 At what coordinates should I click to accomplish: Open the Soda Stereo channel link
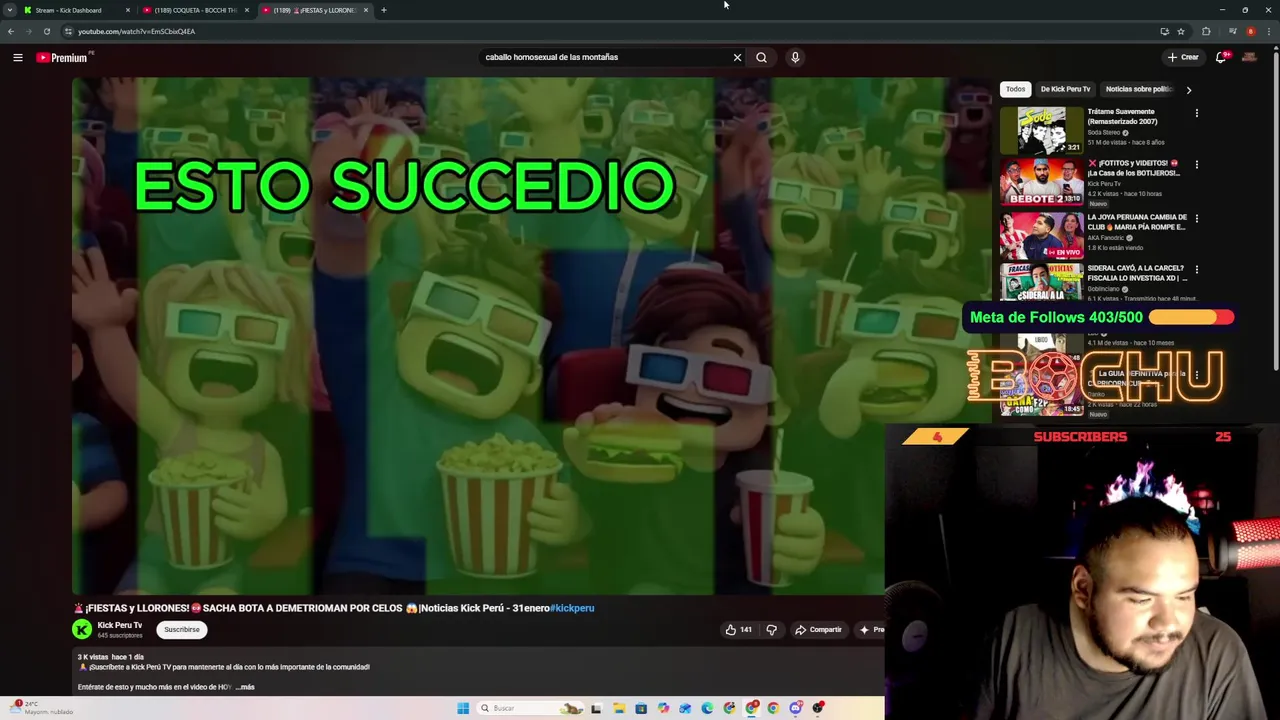[1104, 132]
